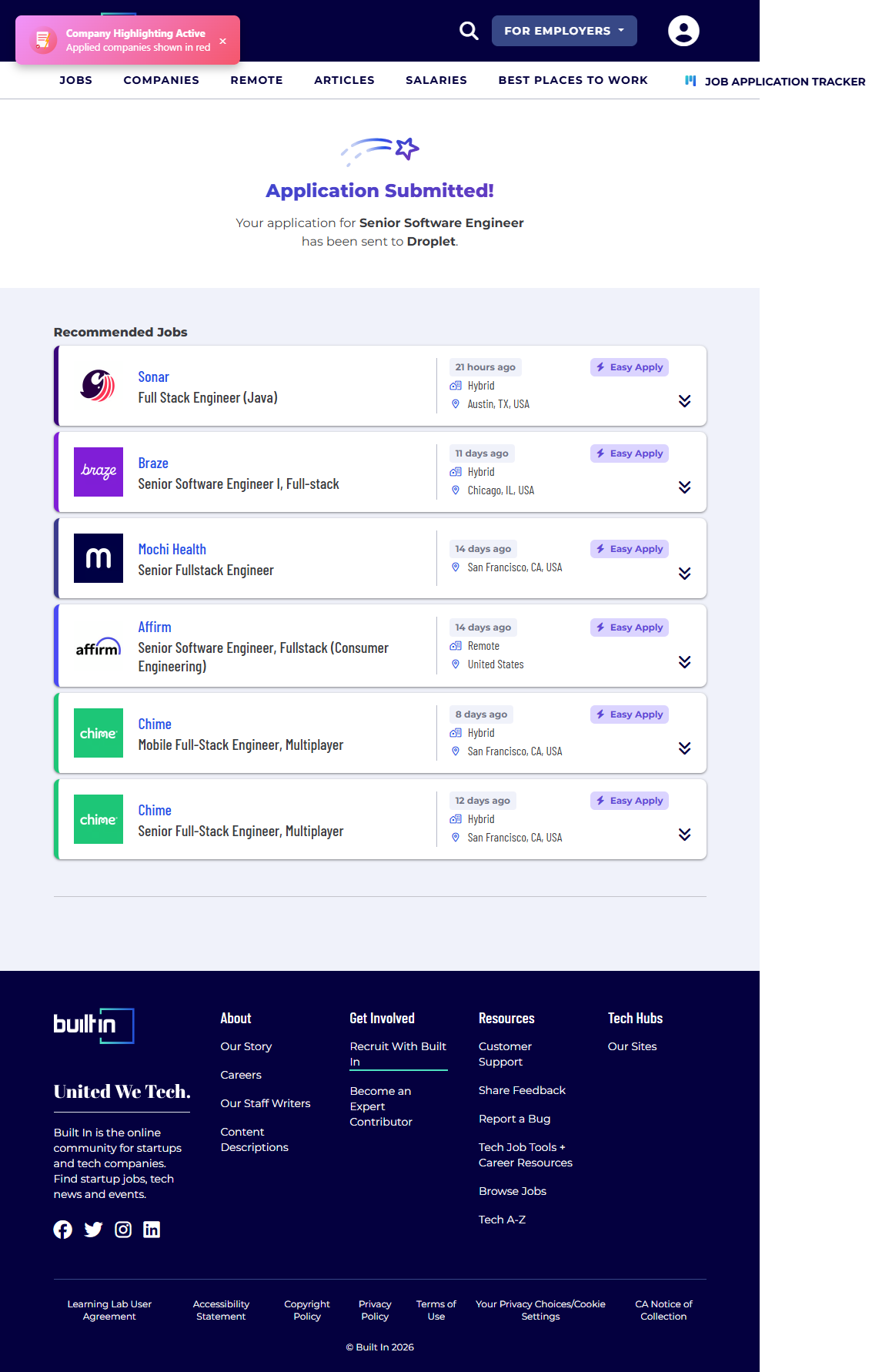The height and width of the screenshot is (1372, 872).
Task: Open Built In's Twitter icon
Action: [93, 1230]
